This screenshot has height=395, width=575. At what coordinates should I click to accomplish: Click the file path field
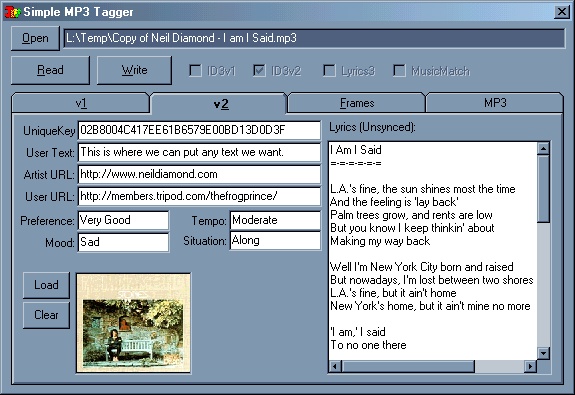[x=314, y=38]
